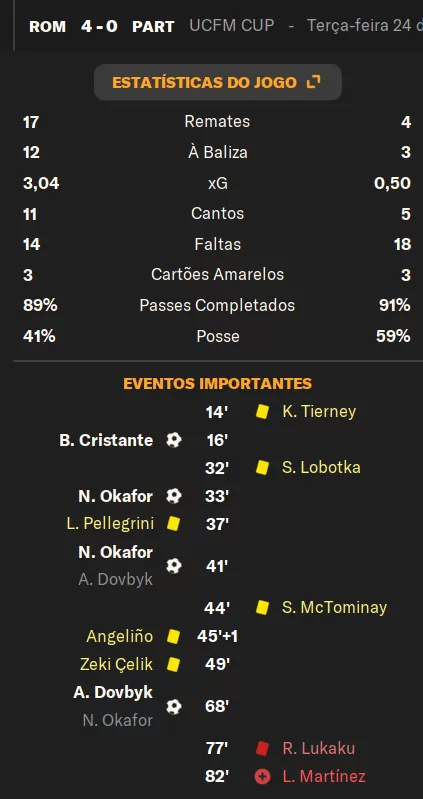Screen dimensions: 423x799
Task: Select player Zeki Çelik
Action: (116, 664)
